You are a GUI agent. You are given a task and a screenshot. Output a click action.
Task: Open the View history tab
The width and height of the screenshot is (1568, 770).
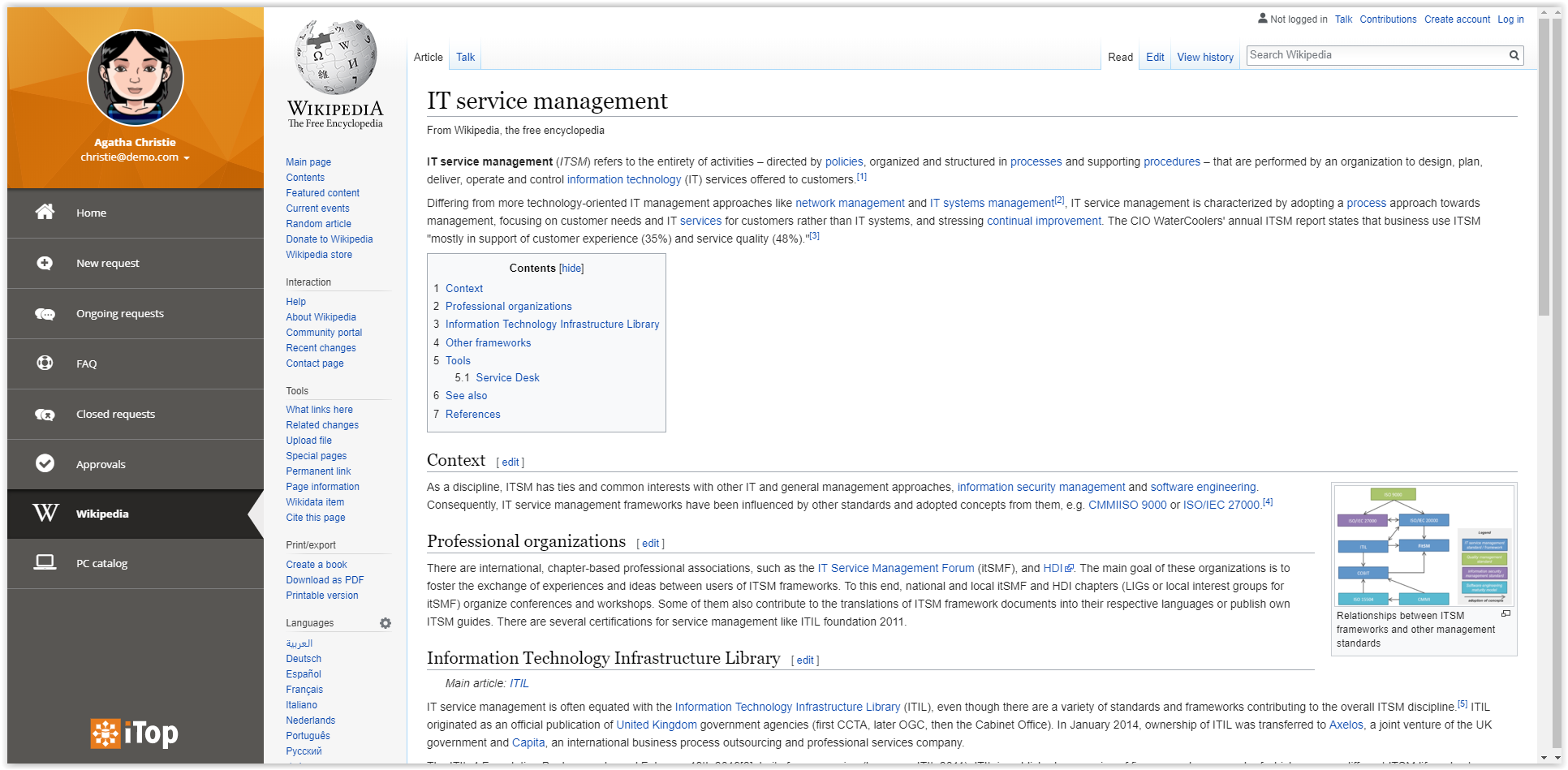1204,57
